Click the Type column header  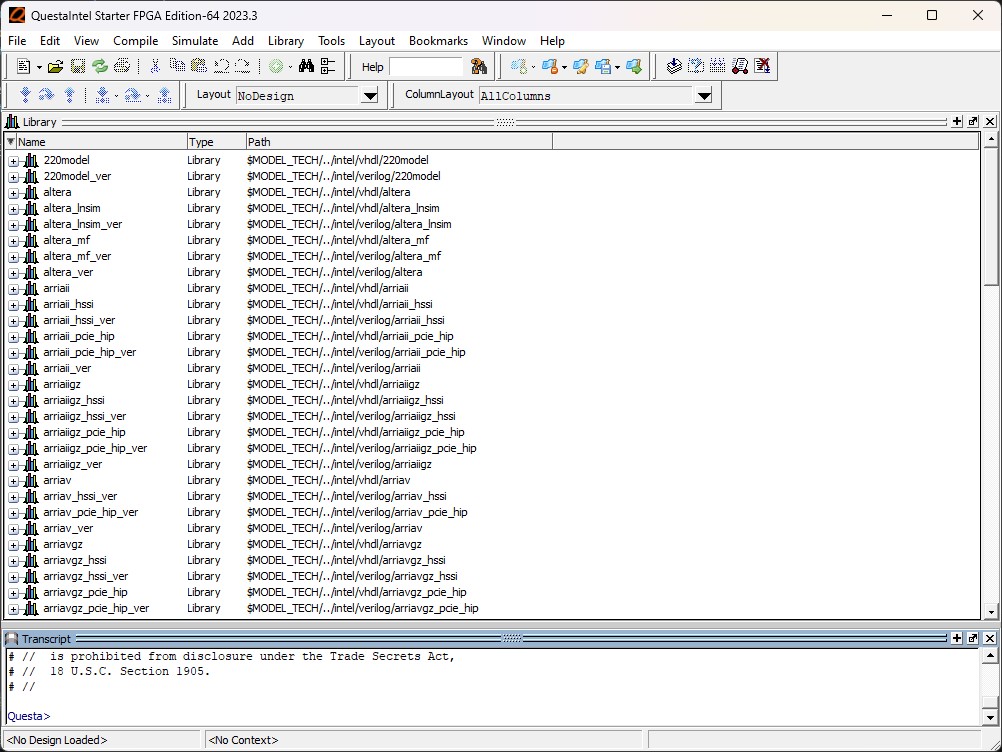[216, 142]
